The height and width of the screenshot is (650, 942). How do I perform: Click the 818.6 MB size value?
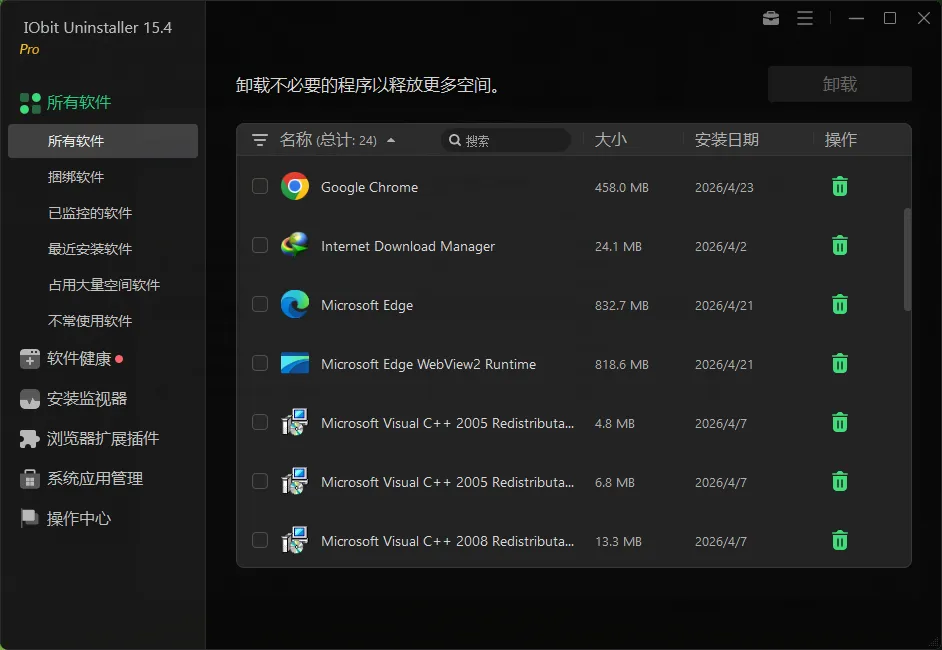point(622,364)
